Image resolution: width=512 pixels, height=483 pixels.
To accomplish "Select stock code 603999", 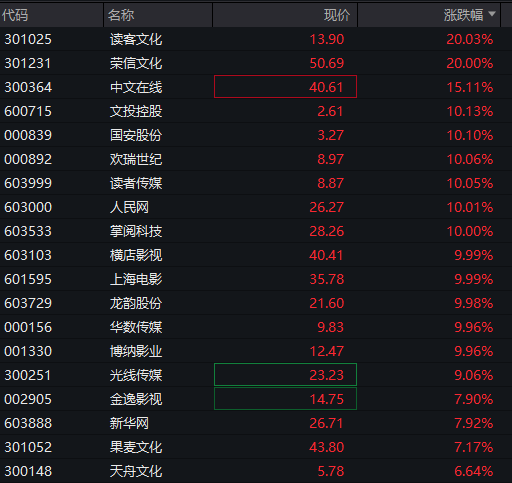I will (x=28, y=183).
